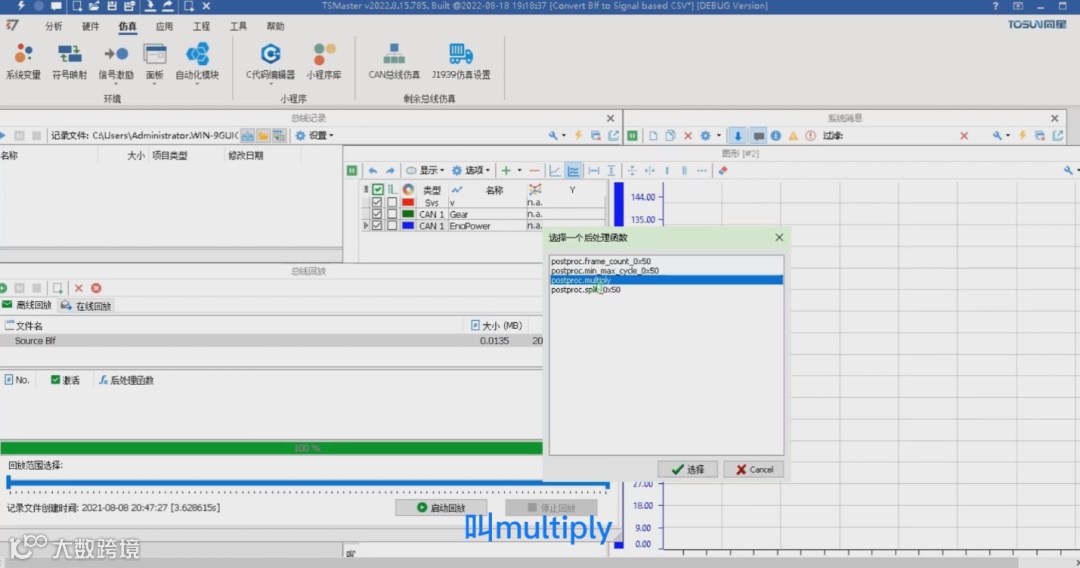The width and height of the screenshot is (1080, 568).
Task: Toggle second checkbox in EngPower row
Action: pyautogui.click(x=392, y=226)
